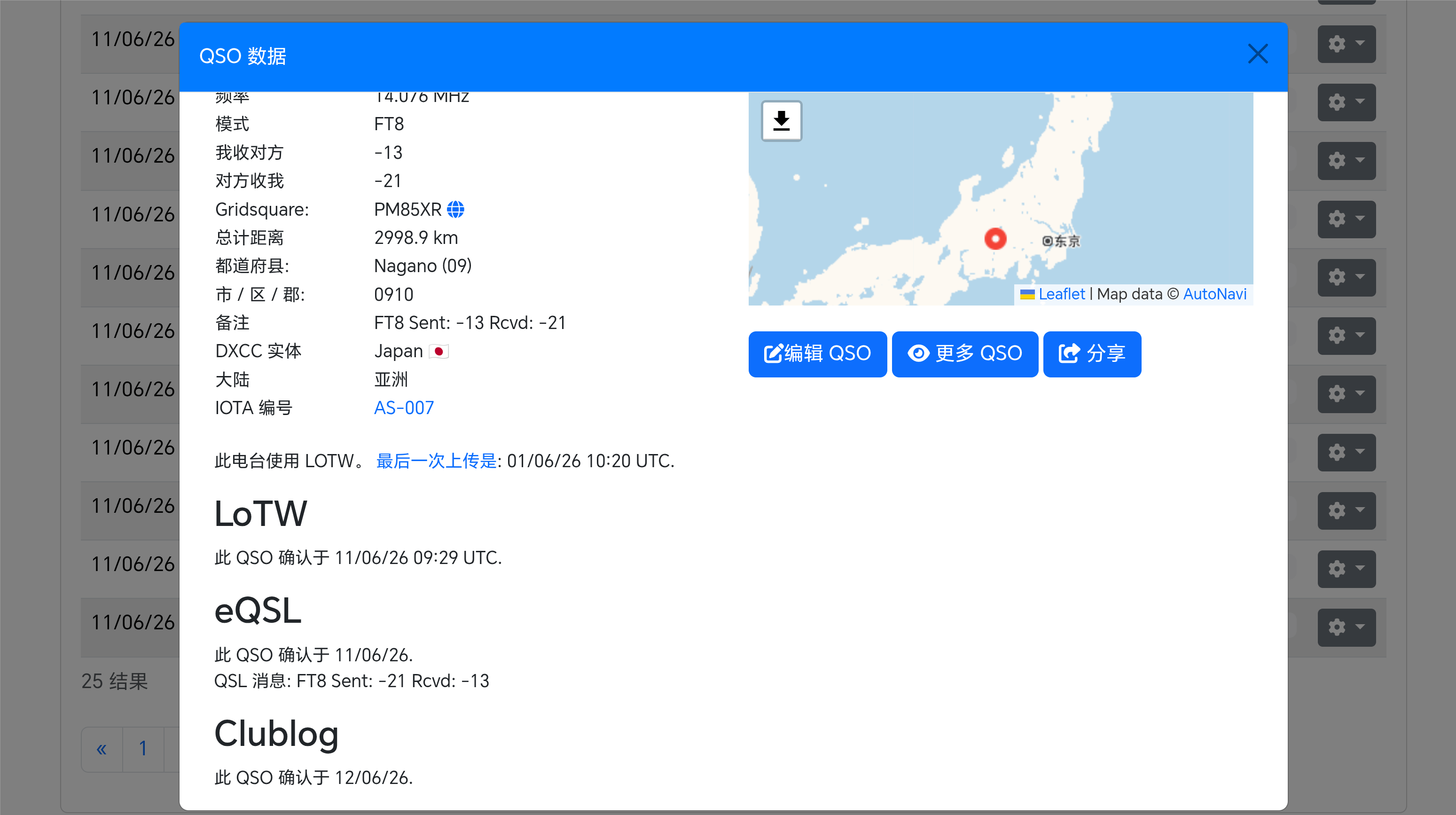Select page 1 in the pagination
The height and width of the screenshot is (815, 1456).
point(143,749)
